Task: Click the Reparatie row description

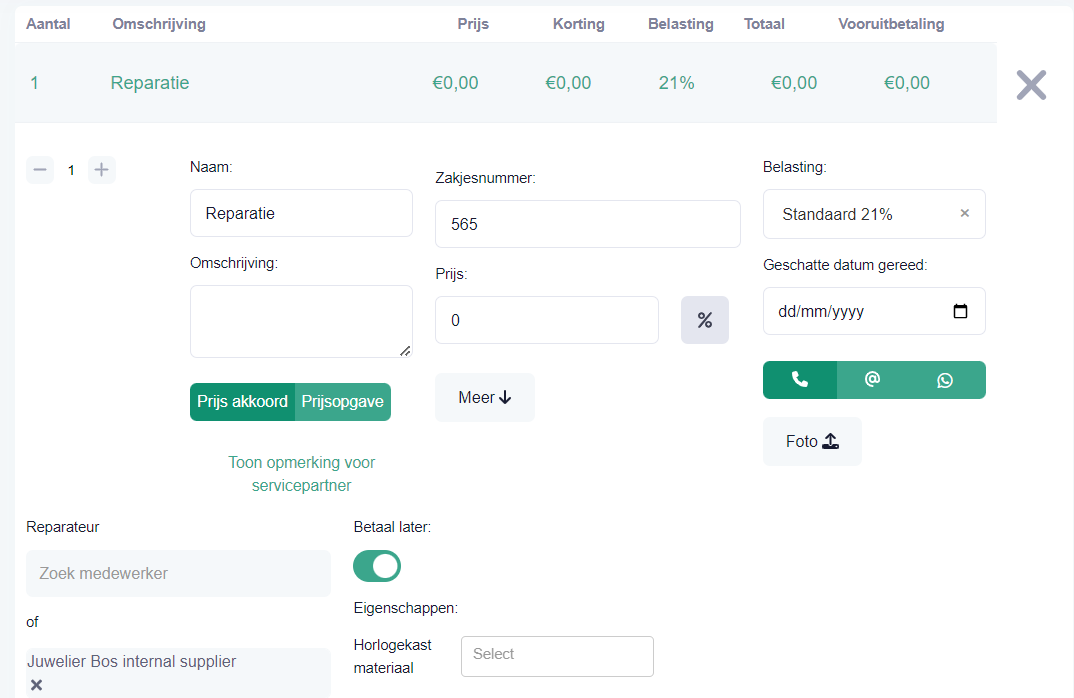Action: 150,83
